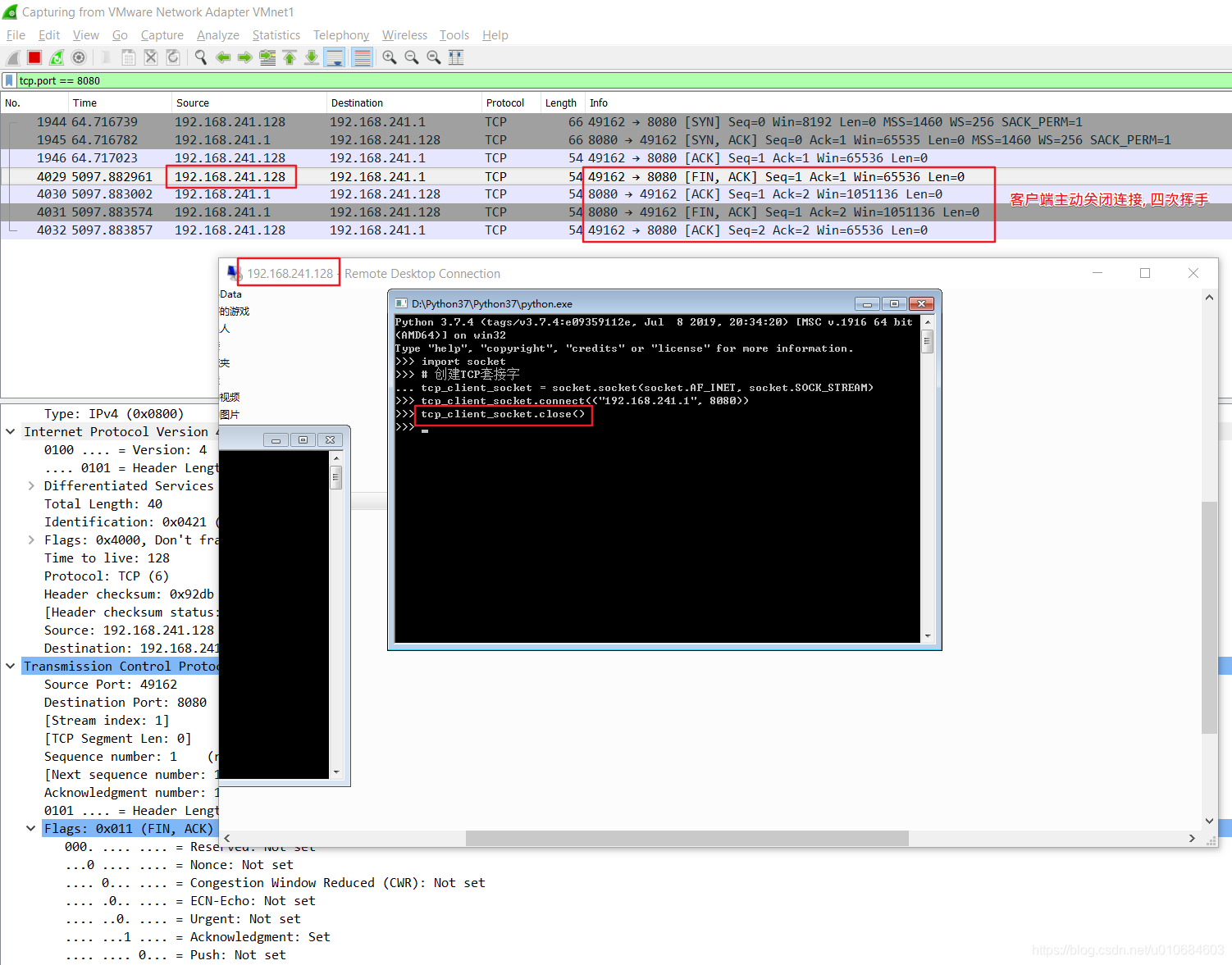Click the display filter bookmark icon
The image size is (1232, 965).
pos(9,80)
